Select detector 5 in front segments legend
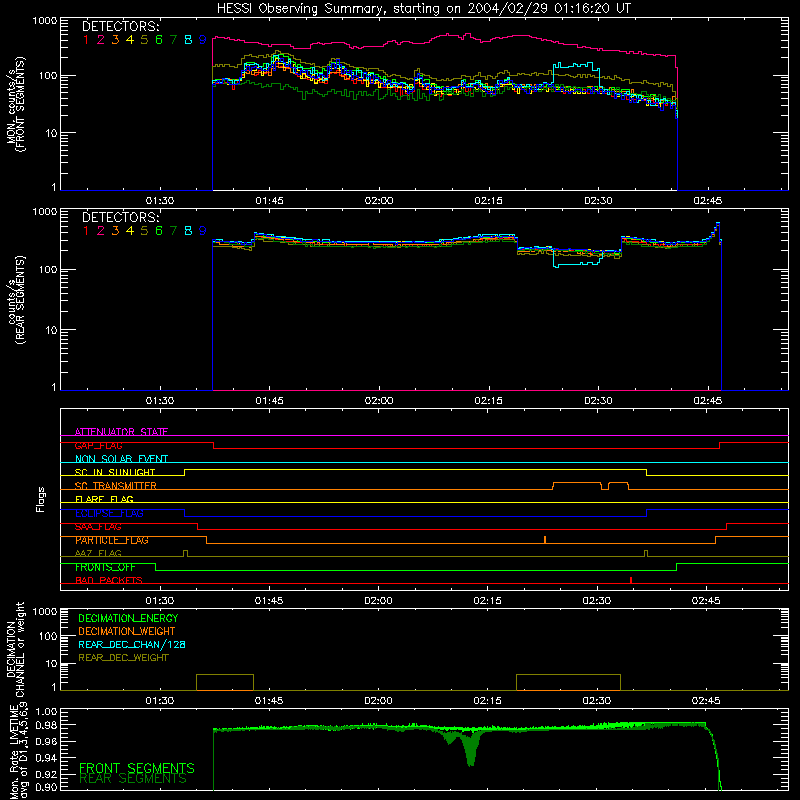 (x=144, y=40)
